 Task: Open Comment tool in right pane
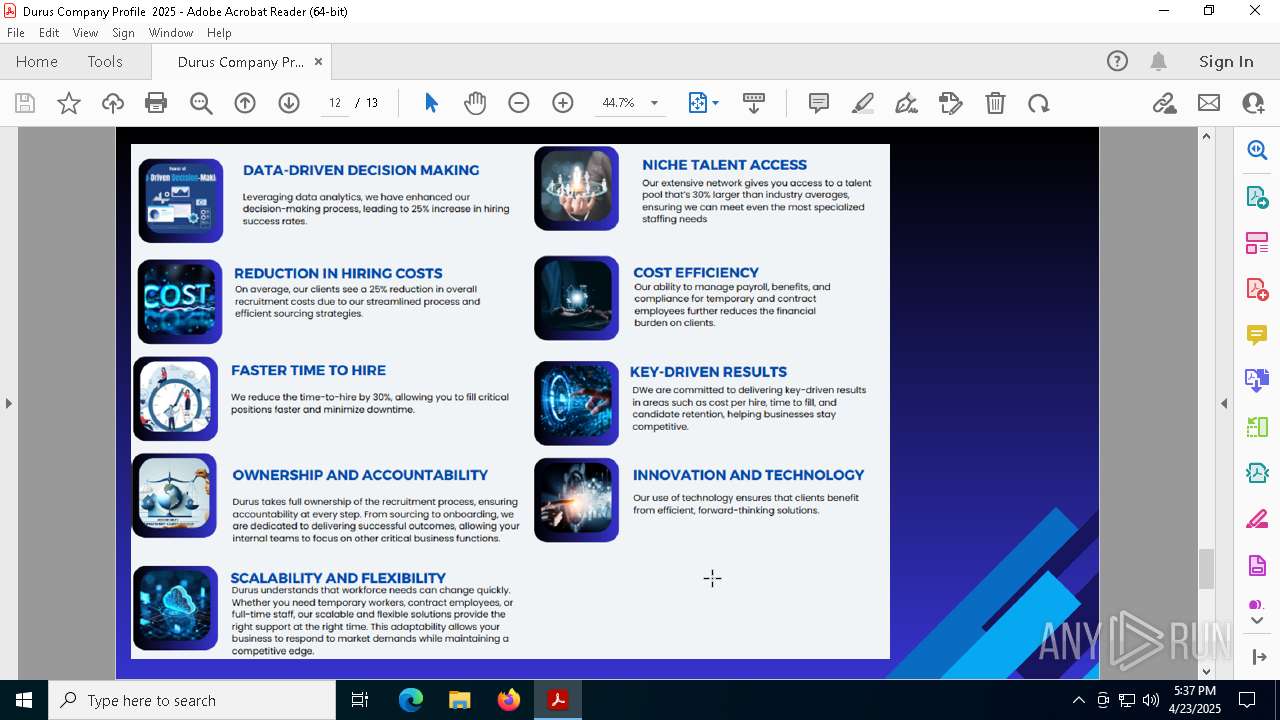pyautogui.click(x=1257, y=335)
